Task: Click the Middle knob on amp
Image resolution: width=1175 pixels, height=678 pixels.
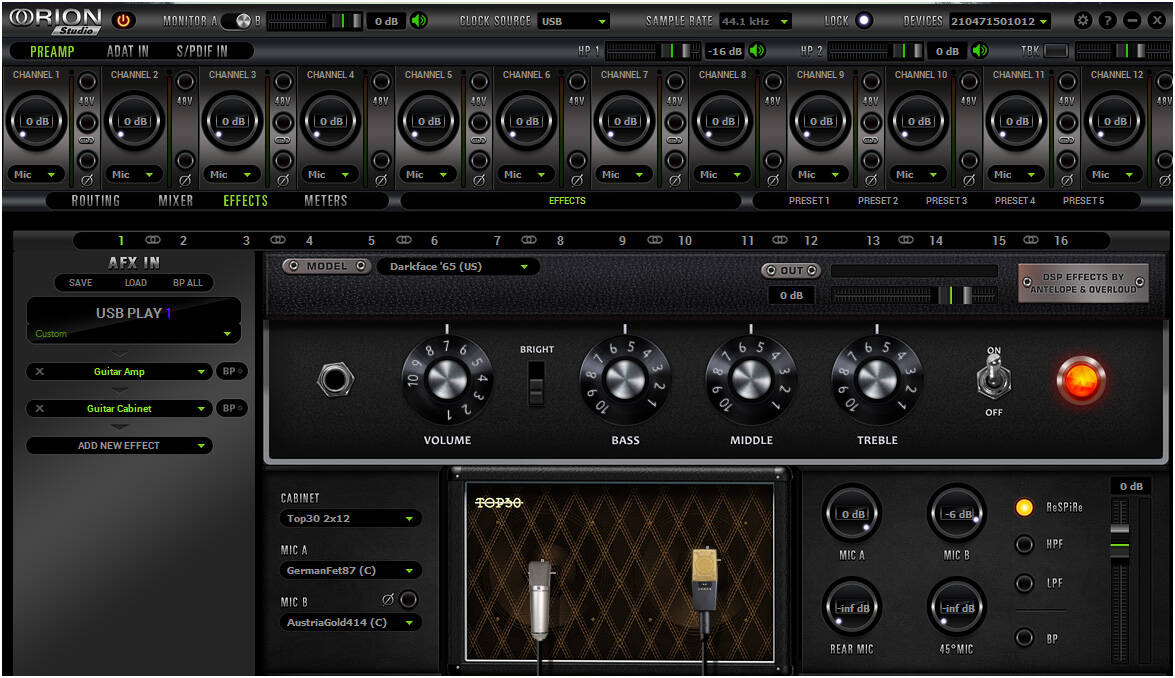Action: pos(751,379)
